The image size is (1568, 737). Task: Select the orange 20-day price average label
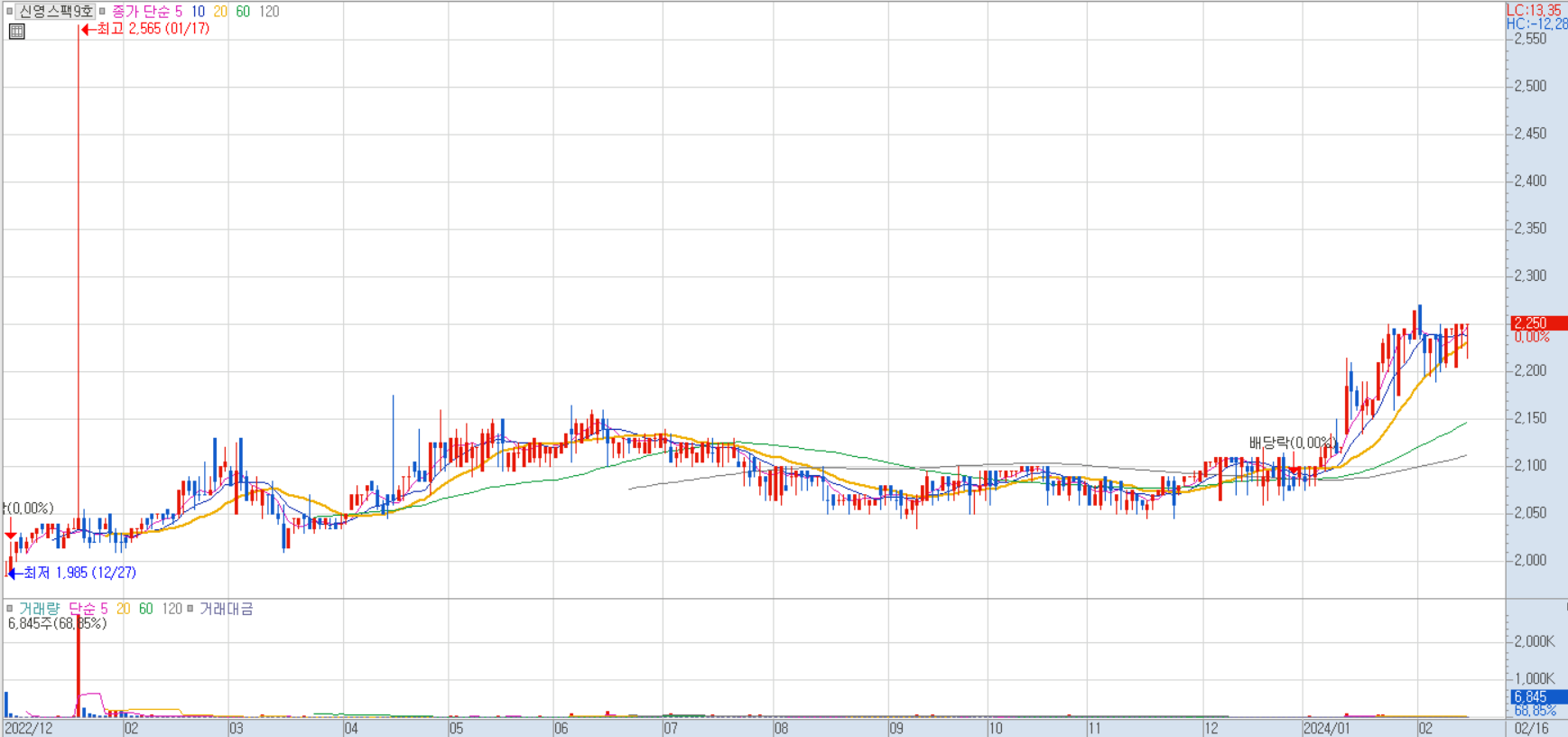pos(220,12)
